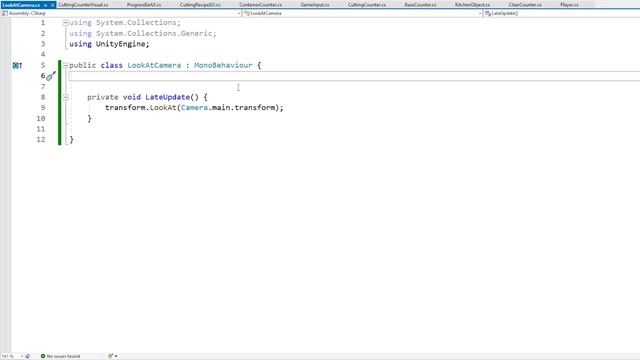Screen dimensions: 640x360
Task: Click the Camera identifier on line 9
Action: pos(194,108)
